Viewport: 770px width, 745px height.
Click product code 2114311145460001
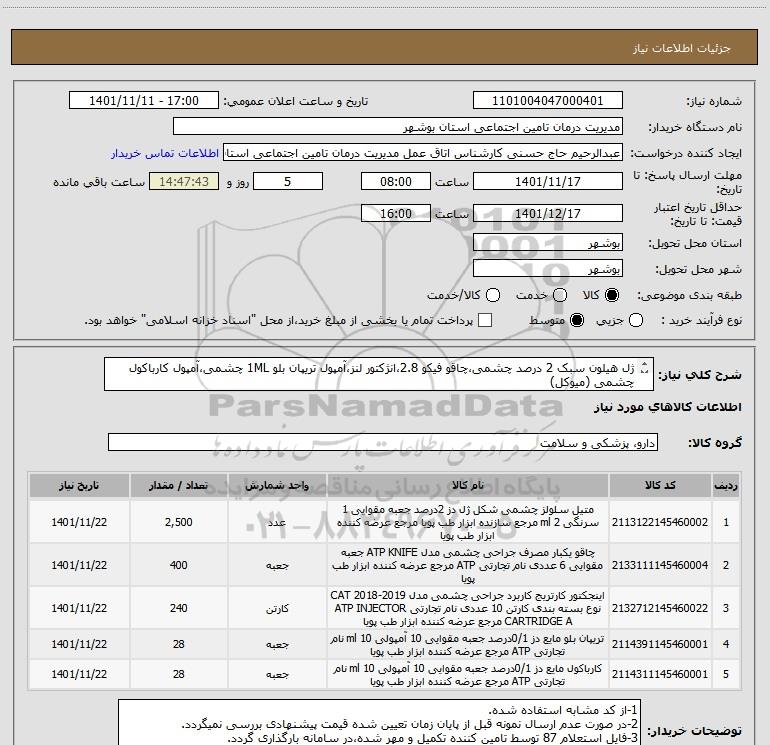pos(660,674)
